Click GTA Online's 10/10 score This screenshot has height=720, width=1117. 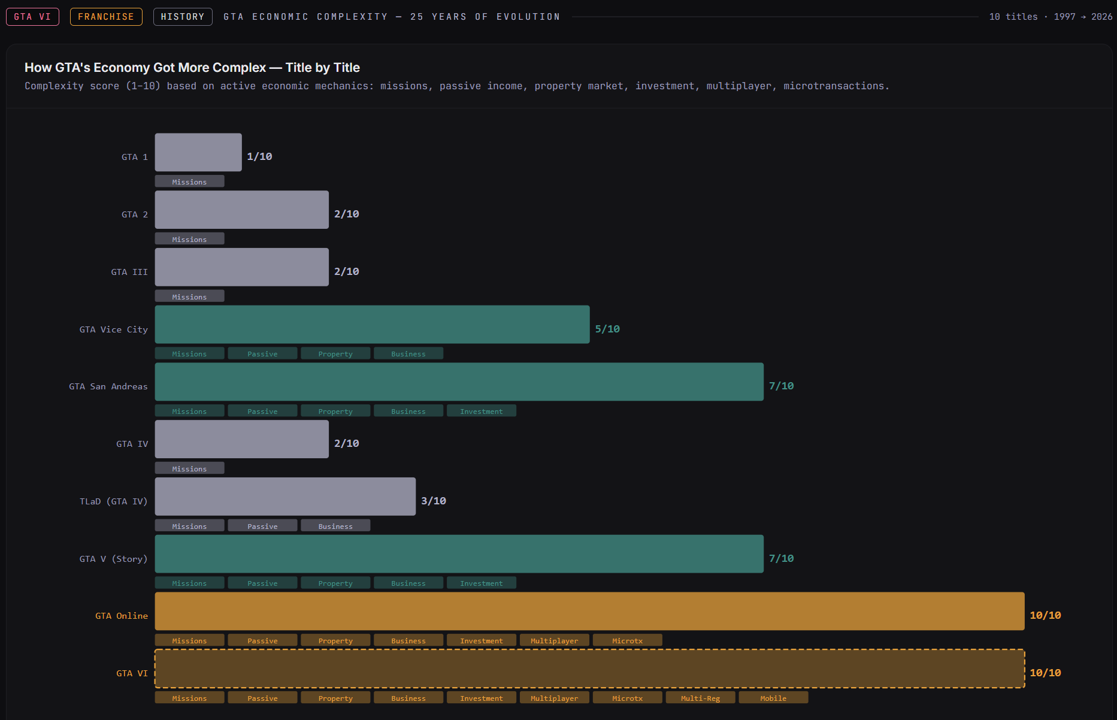coord(1045,615)
